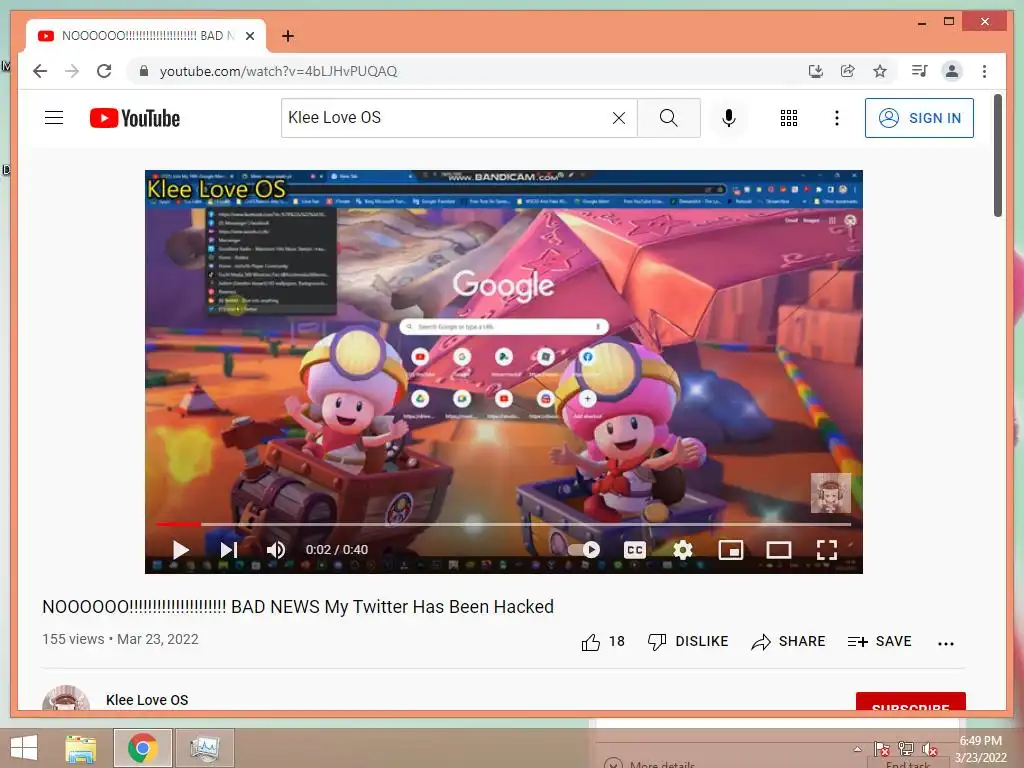Open a new browser tab
The height and width of the screenshot is (768, 1024).
(x=287, y=36)
